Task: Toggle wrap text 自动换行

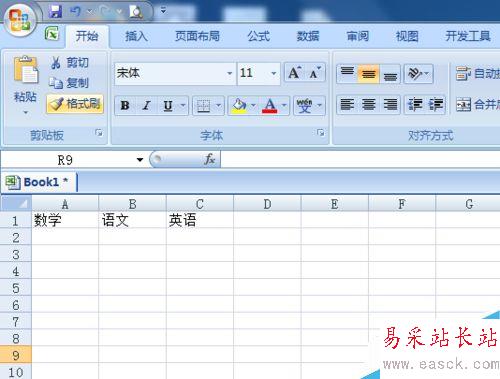Action: pos(477,73)
